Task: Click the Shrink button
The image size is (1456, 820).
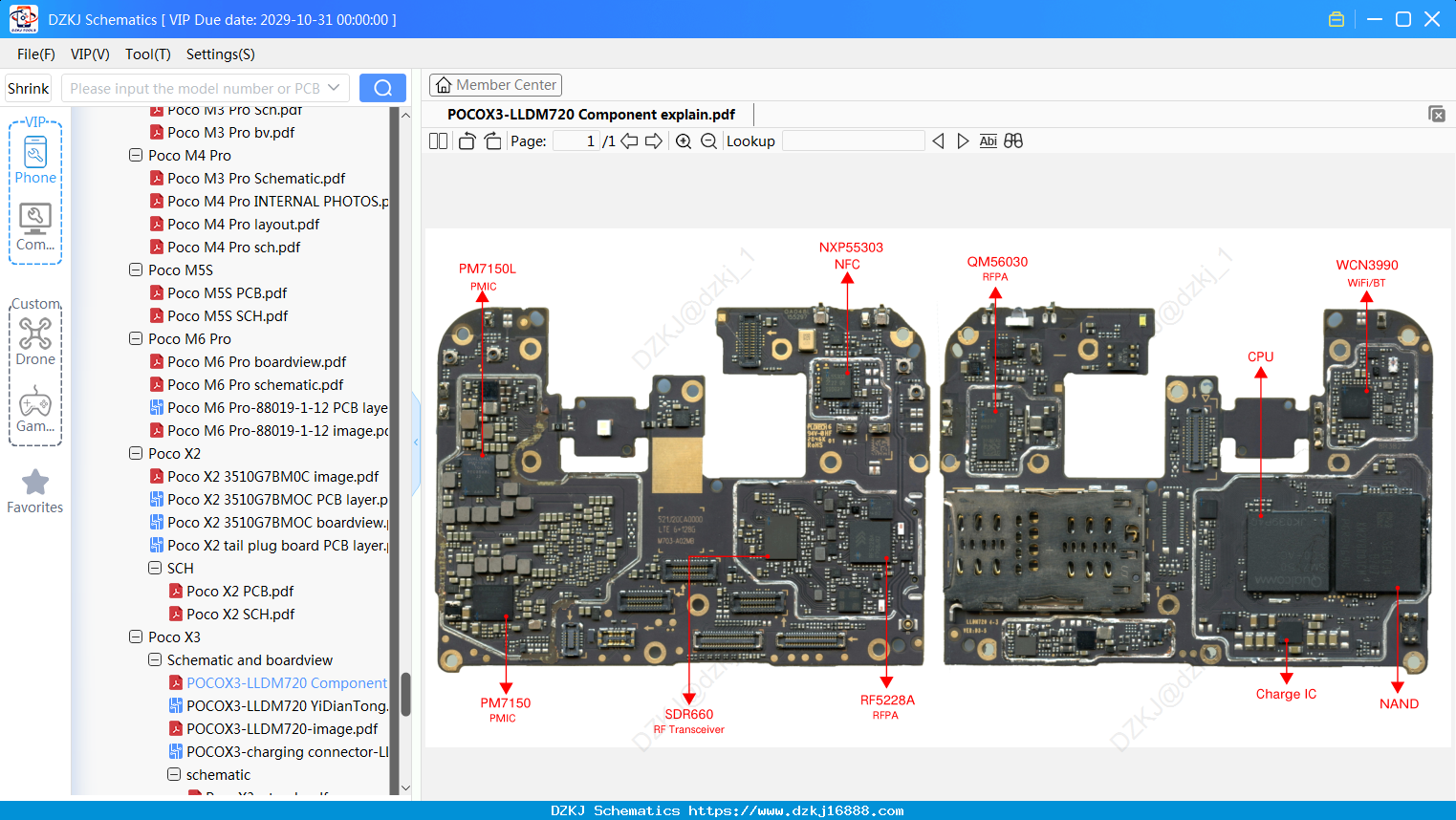Action: coord(29,88)
